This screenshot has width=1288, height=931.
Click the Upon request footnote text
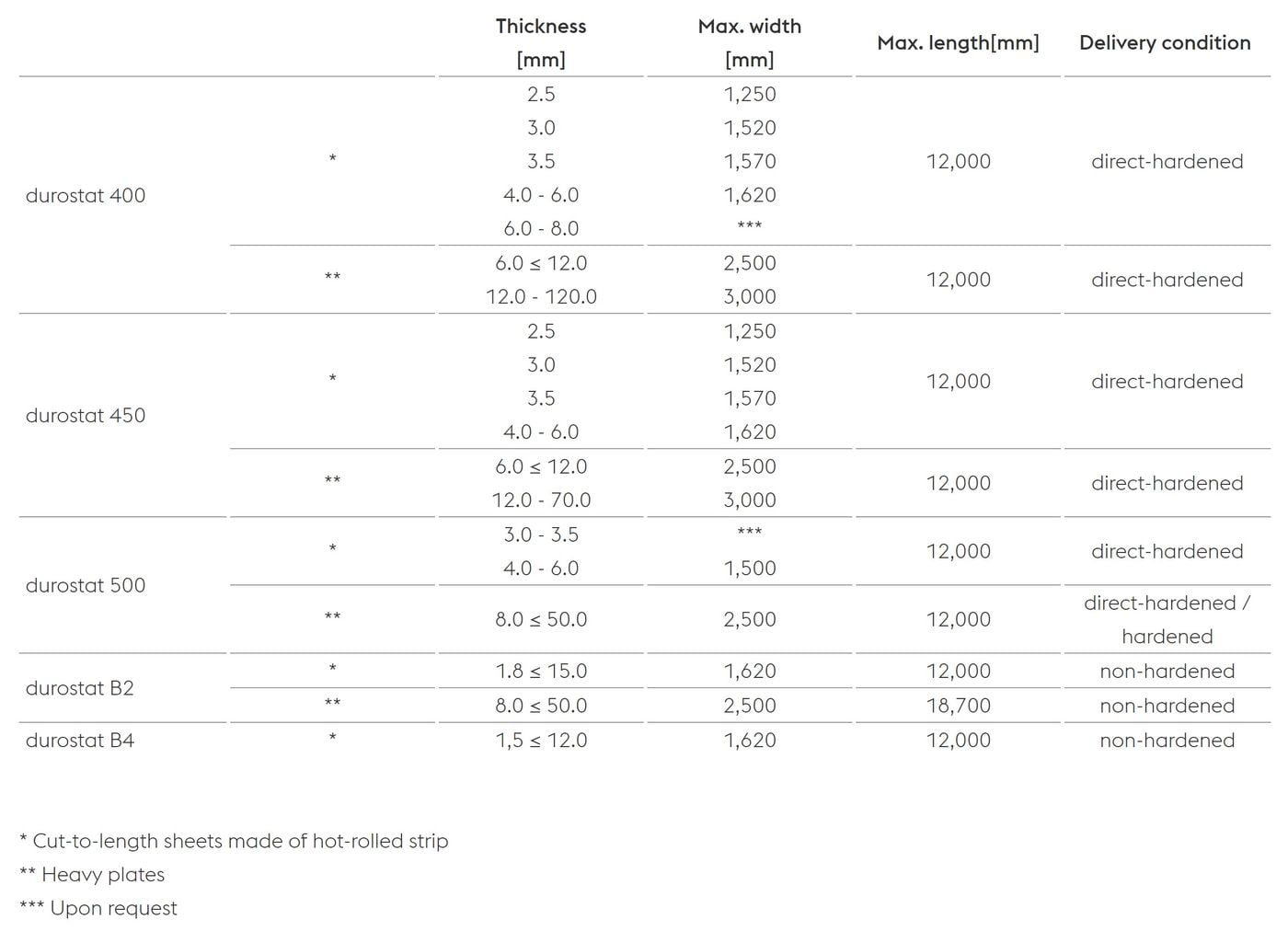(99, 908)
